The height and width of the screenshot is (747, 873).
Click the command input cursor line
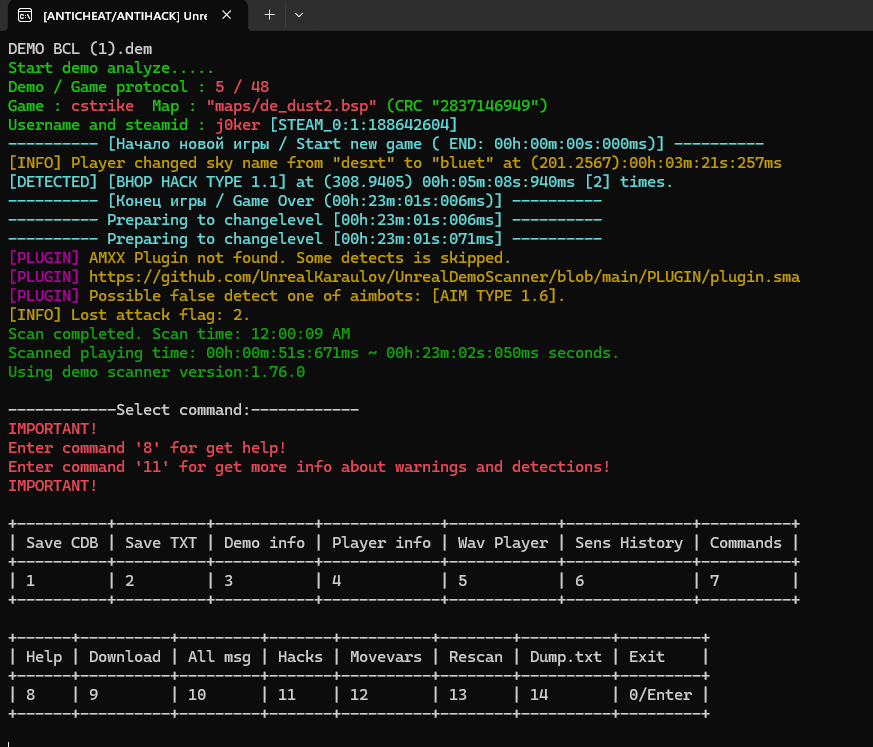click(x=9, y=743)
